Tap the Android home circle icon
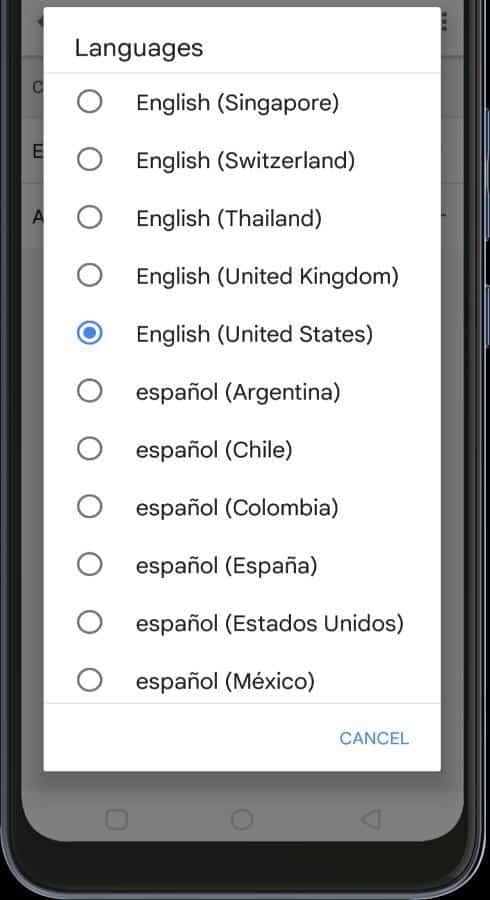This screenshot has width=490, height=900. (x=242, y=819)
